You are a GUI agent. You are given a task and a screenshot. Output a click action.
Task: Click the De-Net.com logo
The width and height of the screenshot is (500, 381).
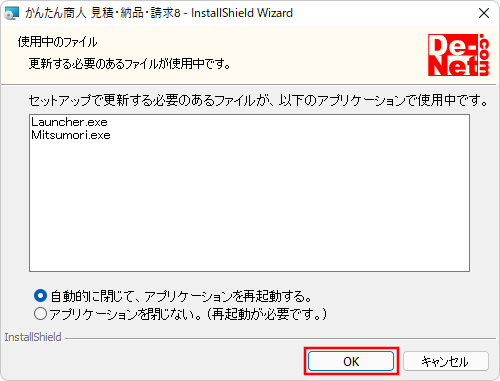coord(458,55)
